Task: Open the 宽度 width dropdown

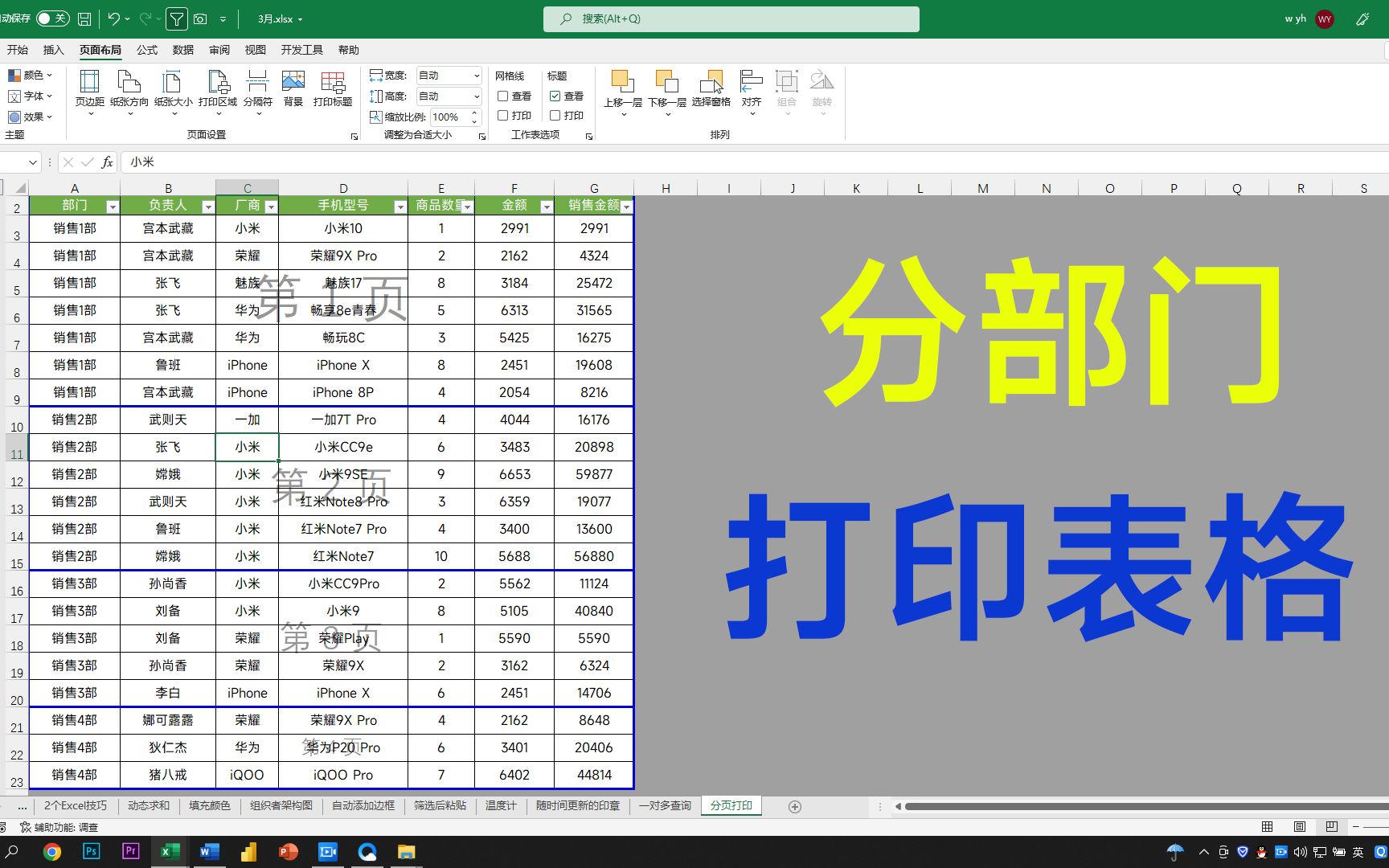Action: [476, 76]
